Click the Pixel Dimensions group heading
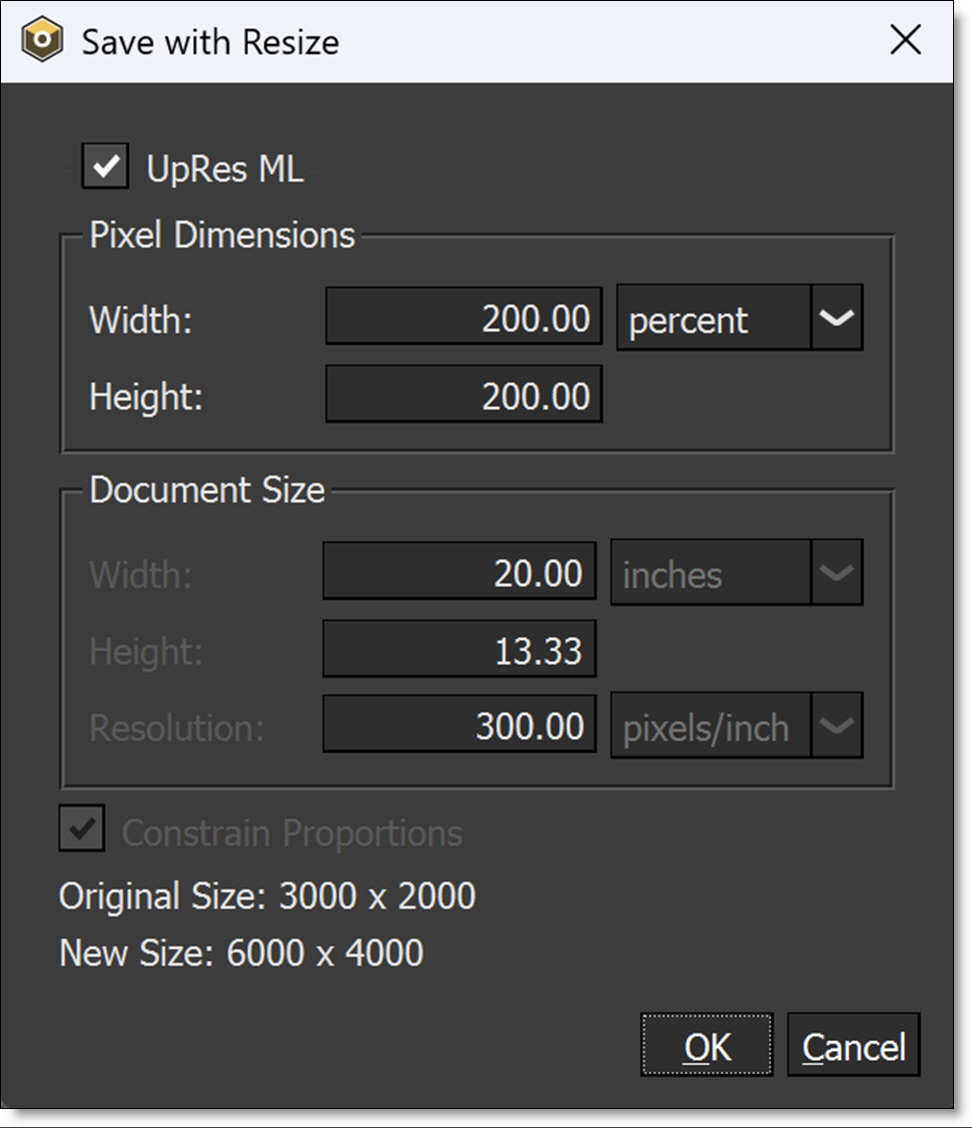The image size is (972, 1128). coord(222,235)
